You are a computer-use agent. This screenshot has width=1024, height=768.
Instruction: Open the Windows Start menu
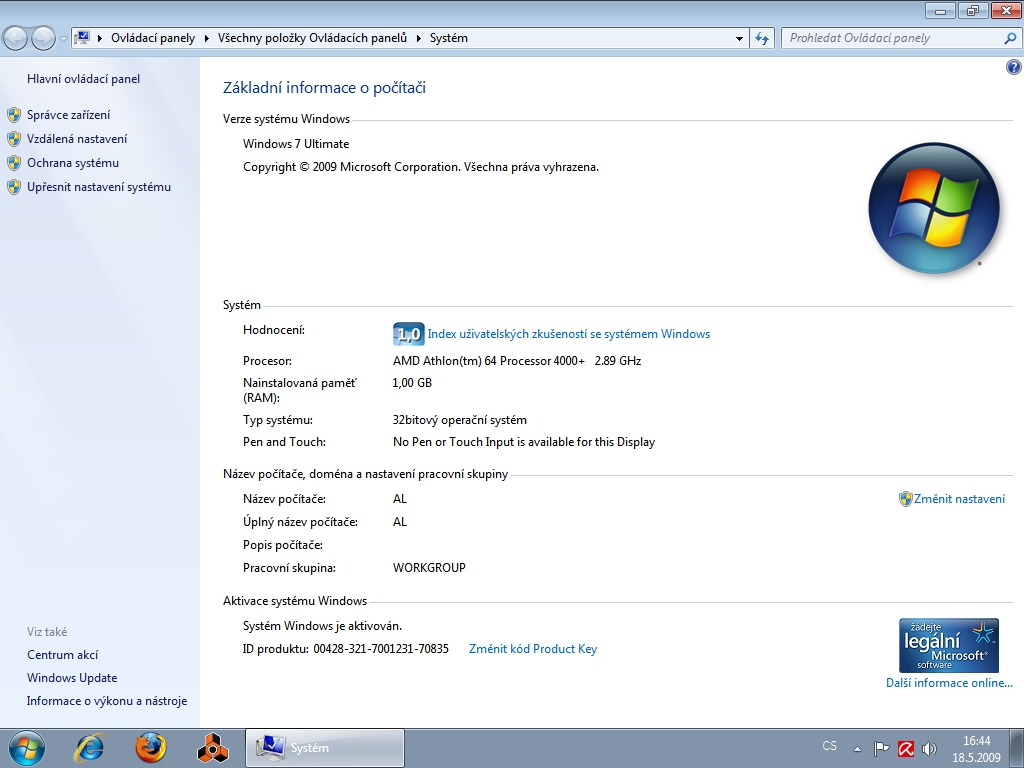click(x=27, y=748)
